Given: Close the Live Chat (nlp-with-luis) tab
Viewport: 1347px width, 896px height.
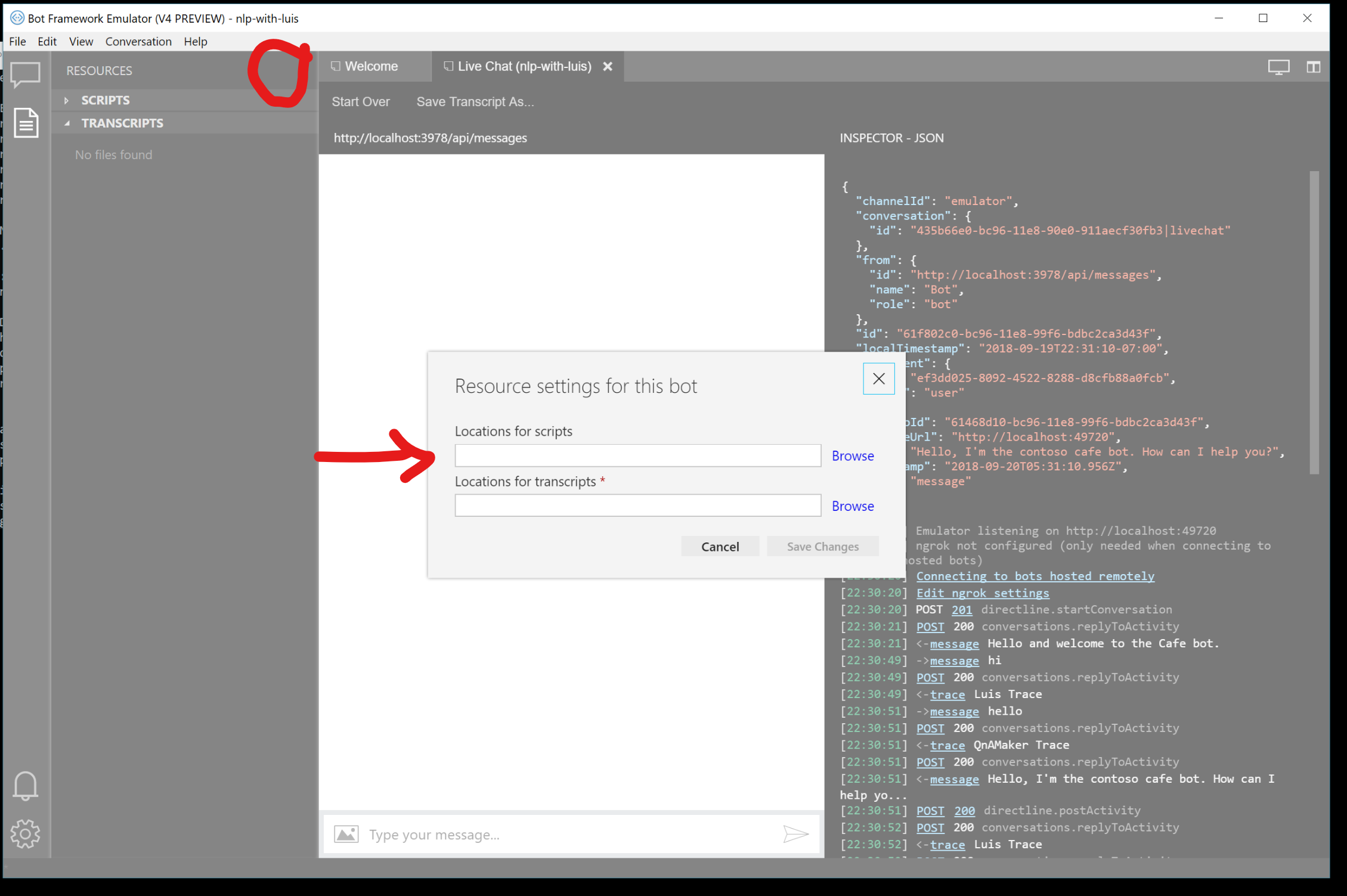Looking at the screenshot, I should tap(608, 66).
